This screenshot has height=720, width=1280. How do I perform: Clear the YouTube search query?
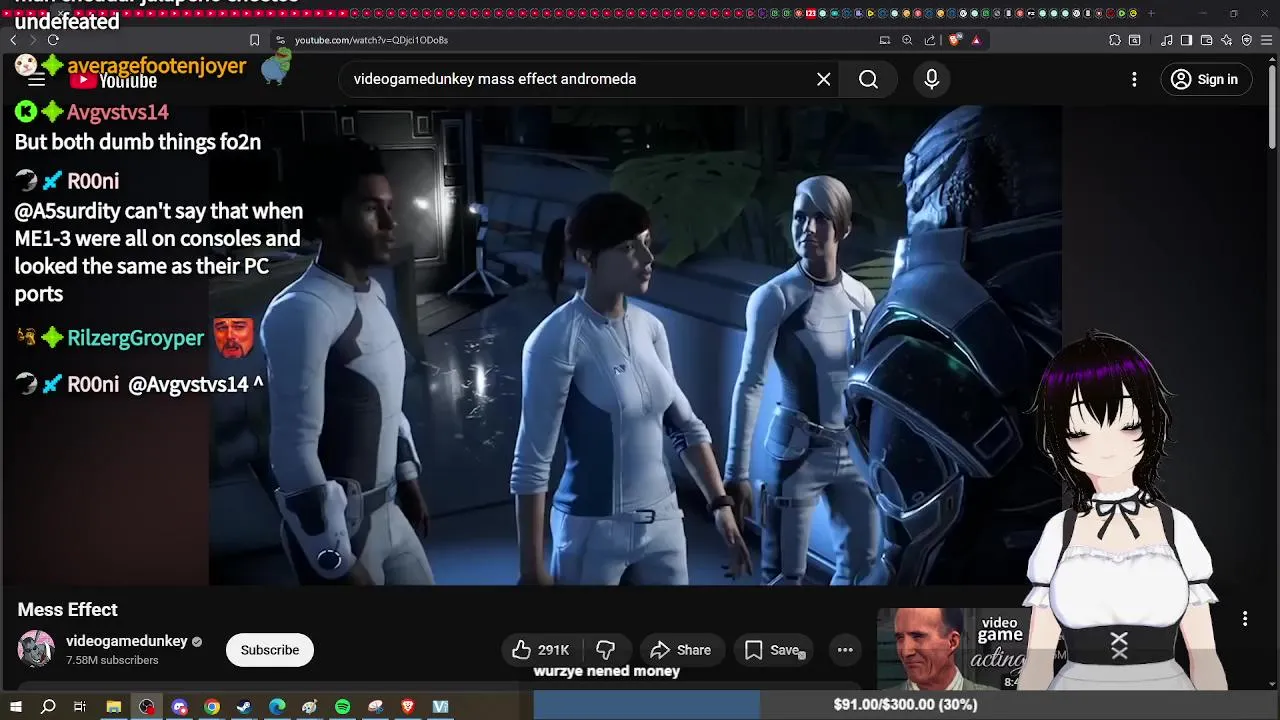coord(823,79)
